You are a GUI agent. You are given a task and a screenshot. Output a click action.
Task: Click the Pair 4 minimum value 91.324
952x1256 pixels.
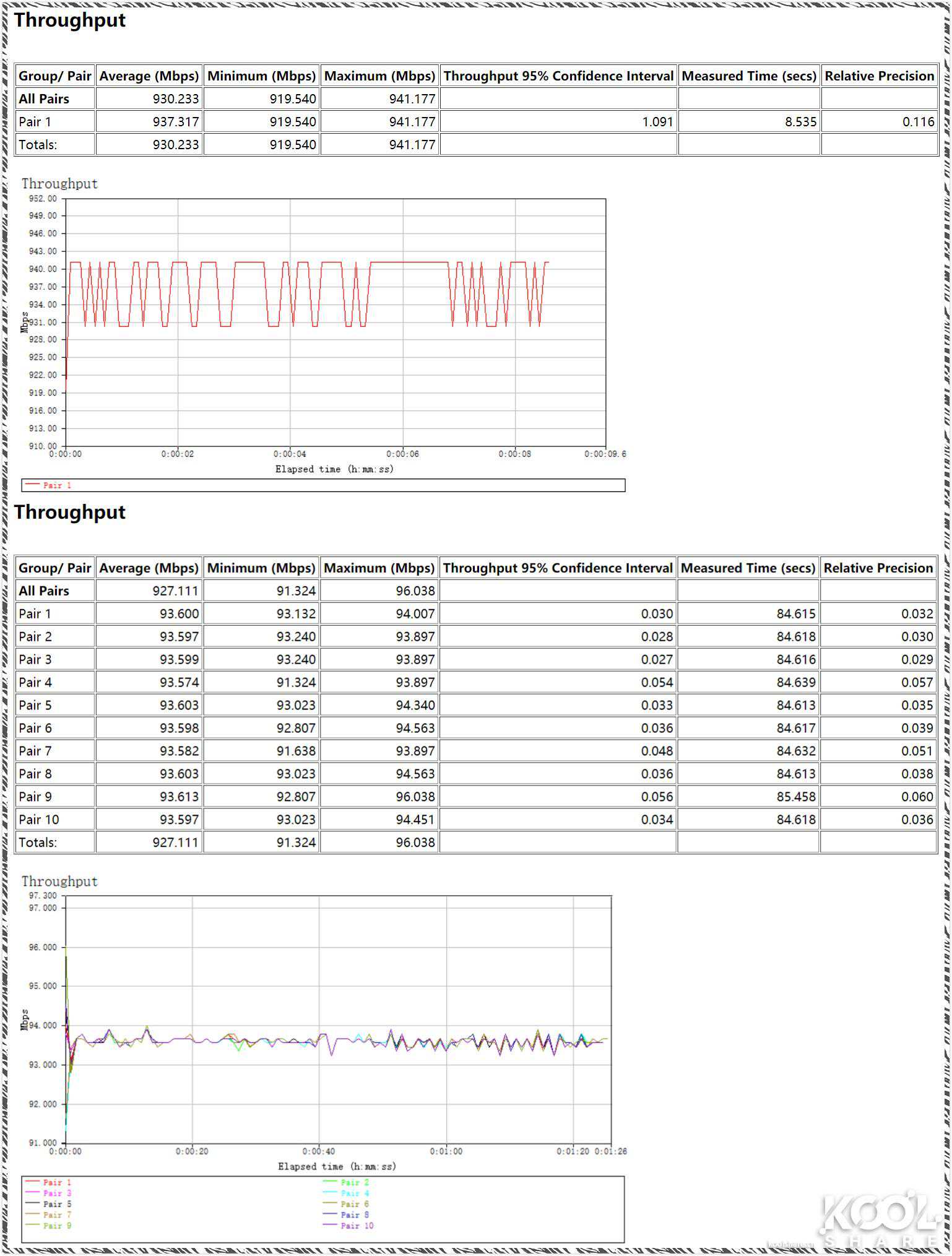(296, 682)
